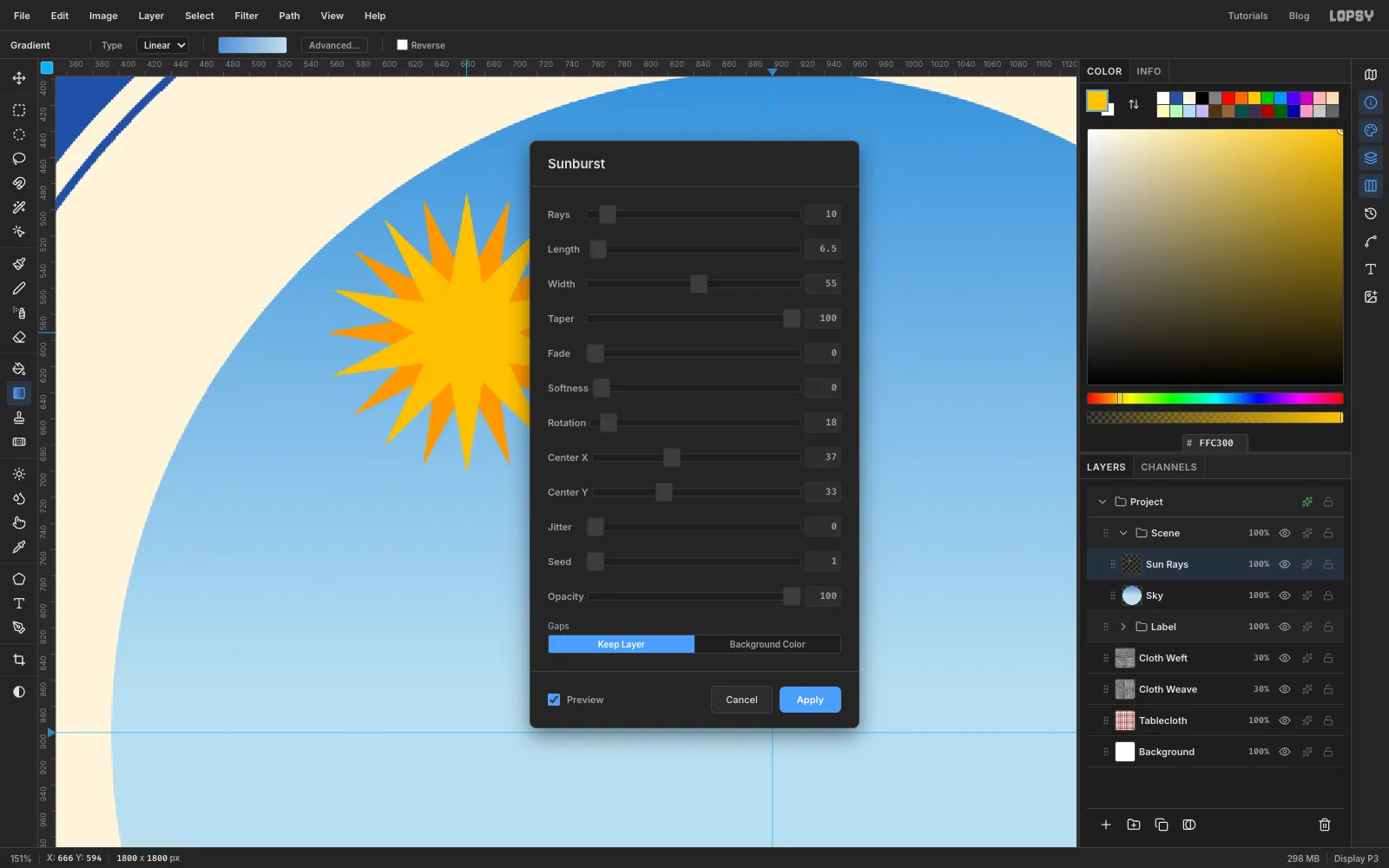1389x868 pixels.
Task: Pick red swatch in color palette
Action: pos(1228,98)
